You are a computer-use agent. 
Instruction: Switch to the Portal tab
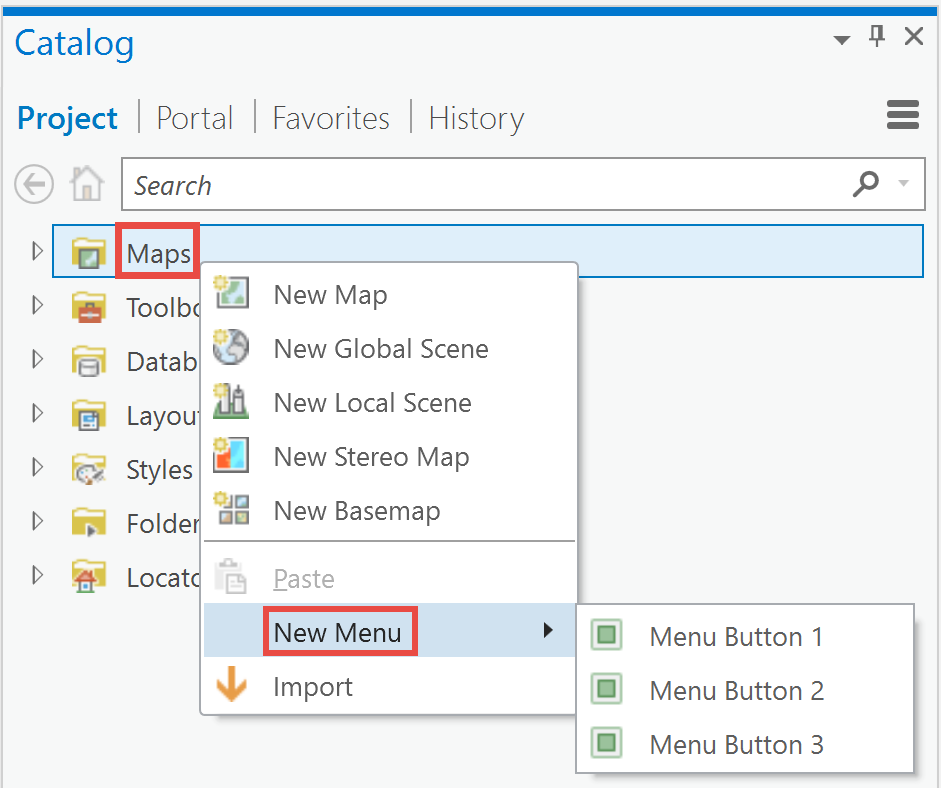pyautogui.click(x=195, y=118)
